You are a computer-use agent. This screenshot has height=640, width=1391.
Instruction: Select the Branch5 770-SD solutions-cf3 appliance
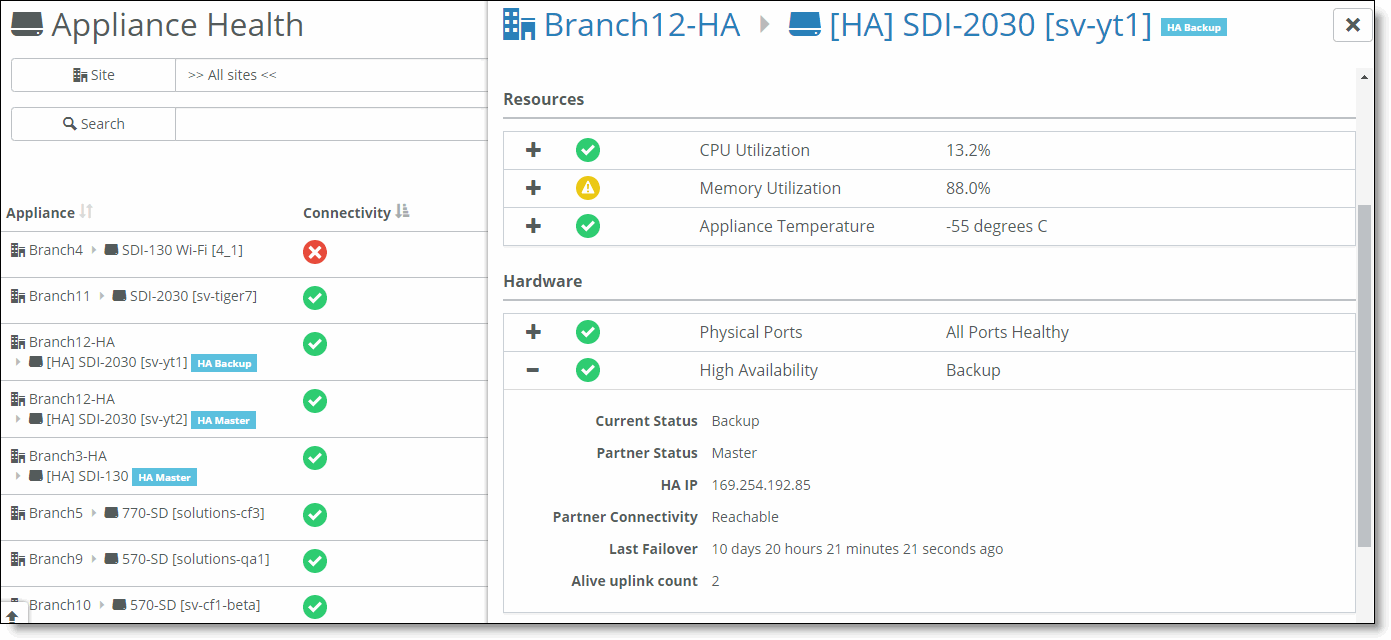tap(192, 513)
